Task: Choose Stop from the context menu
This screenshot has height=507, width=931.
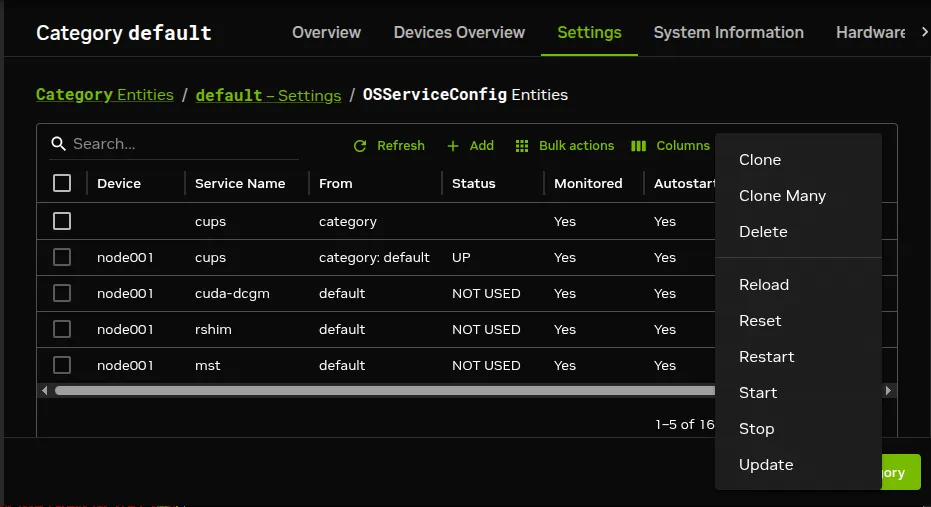Action: pyautogui.click(x=798, y=429)
